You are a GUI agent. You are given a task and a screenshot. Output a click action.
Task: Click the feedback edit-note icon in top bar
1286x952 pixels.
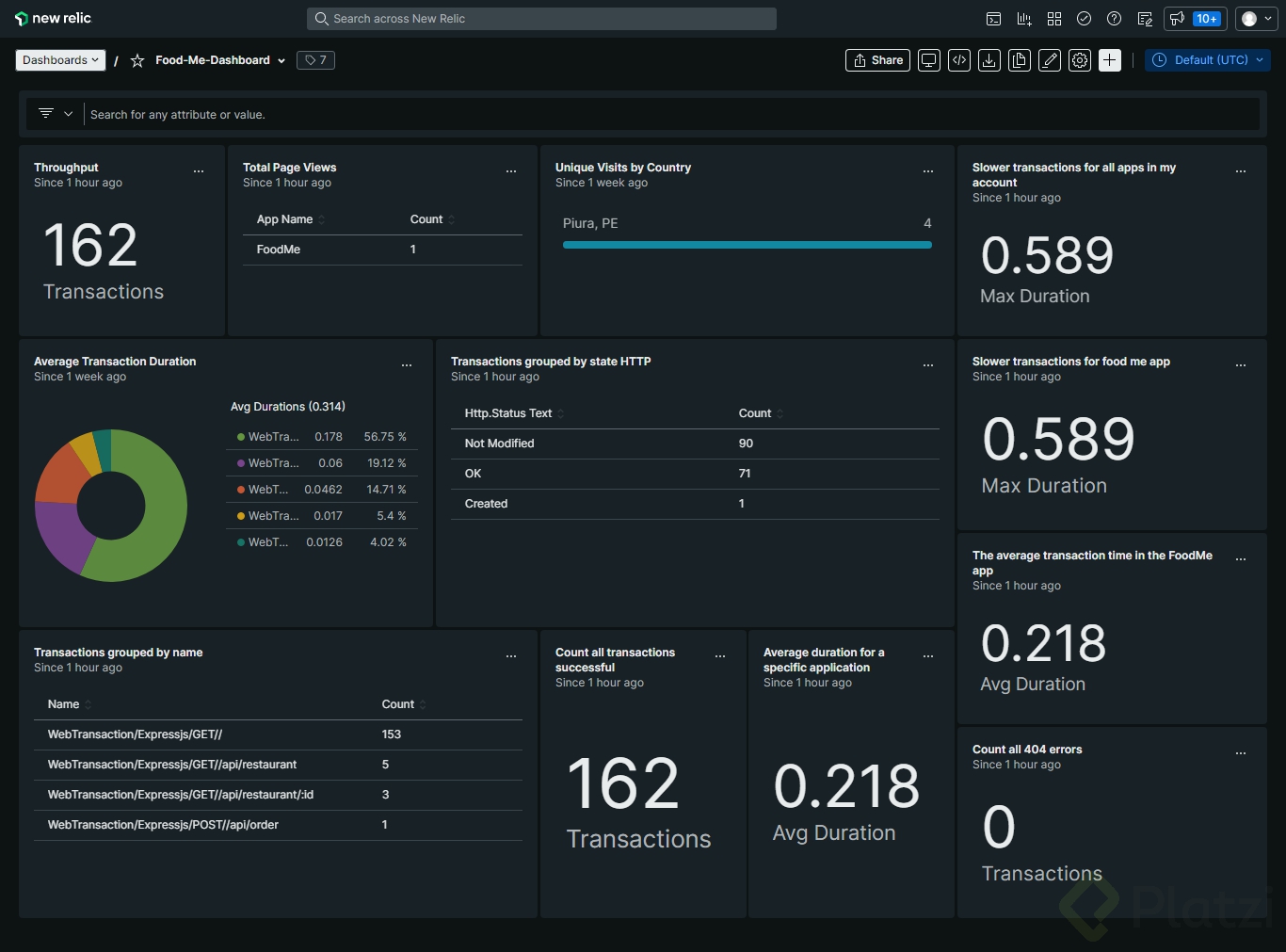[x=1145, y=19]
